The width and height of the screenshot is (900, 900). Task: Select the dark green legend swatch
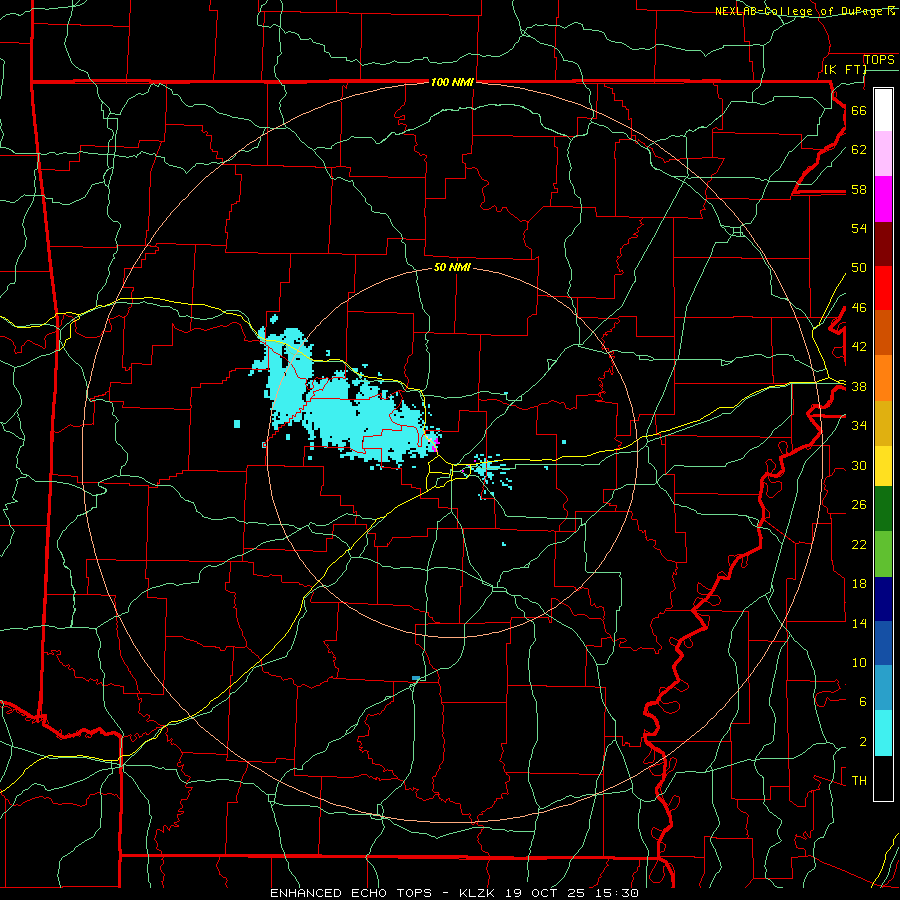(x=883, y=509)
